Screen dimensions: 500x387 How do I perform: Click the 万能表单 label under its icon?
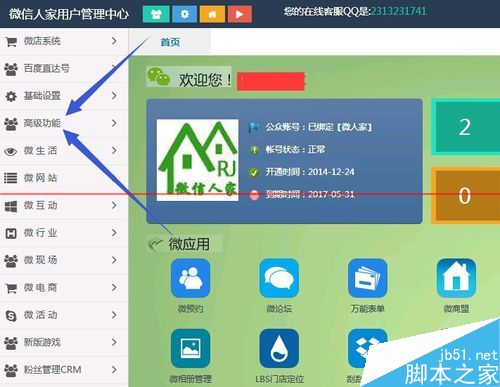point(367,309)
